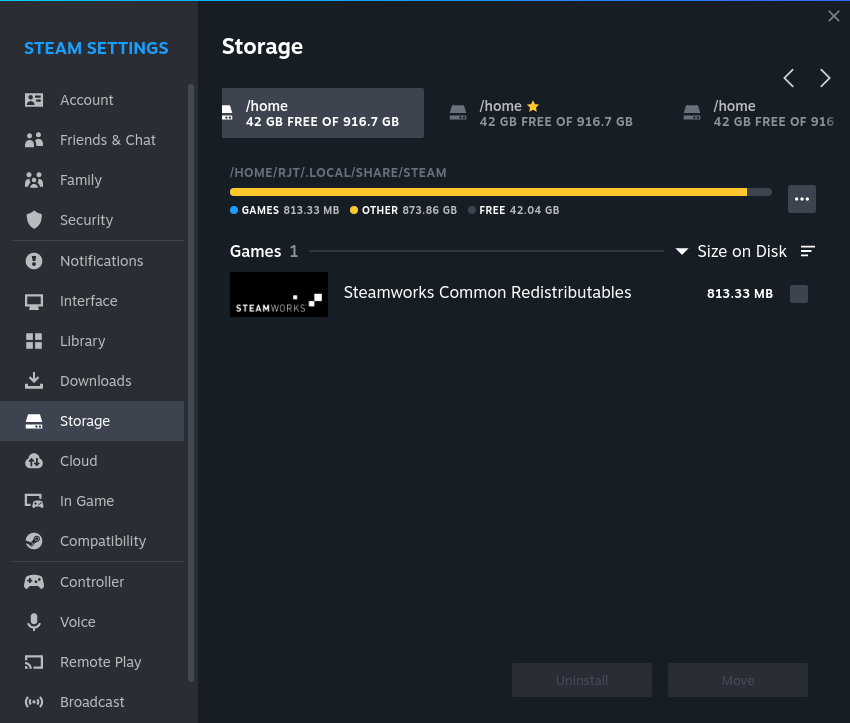Open the ellipsis options for the drive
Screen dimensions: 850x723
click(x=802, y=198)
